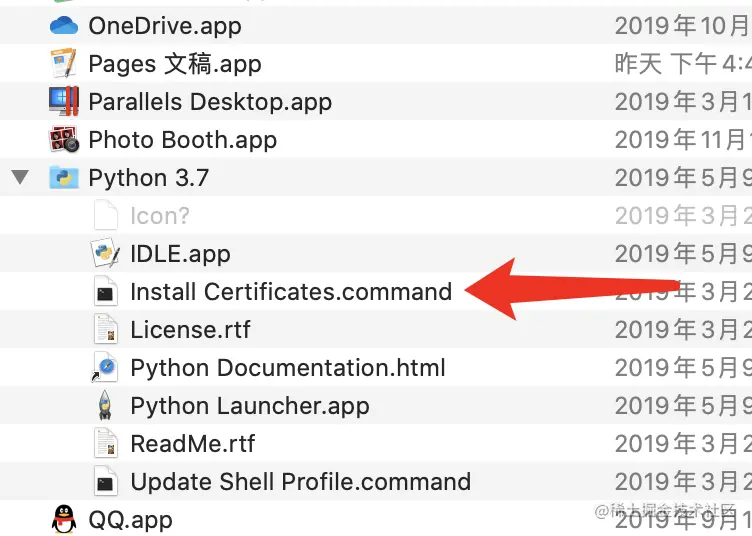
Task: Click the OneDrive.app modified date
Action: tap(683, 26)
